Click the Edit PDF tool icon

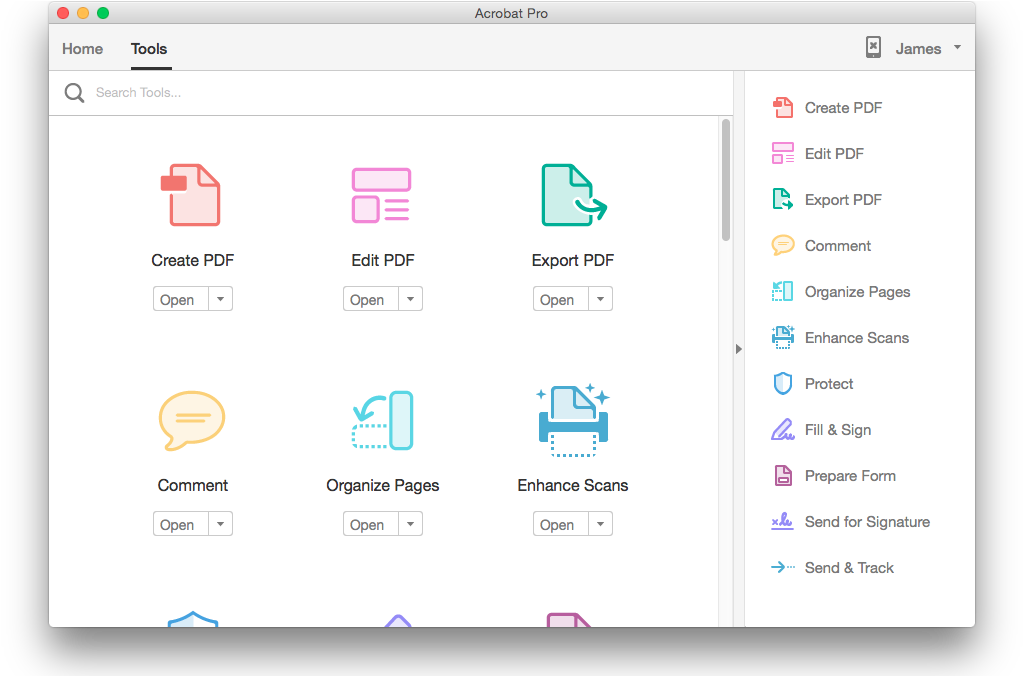coord(382,195)
